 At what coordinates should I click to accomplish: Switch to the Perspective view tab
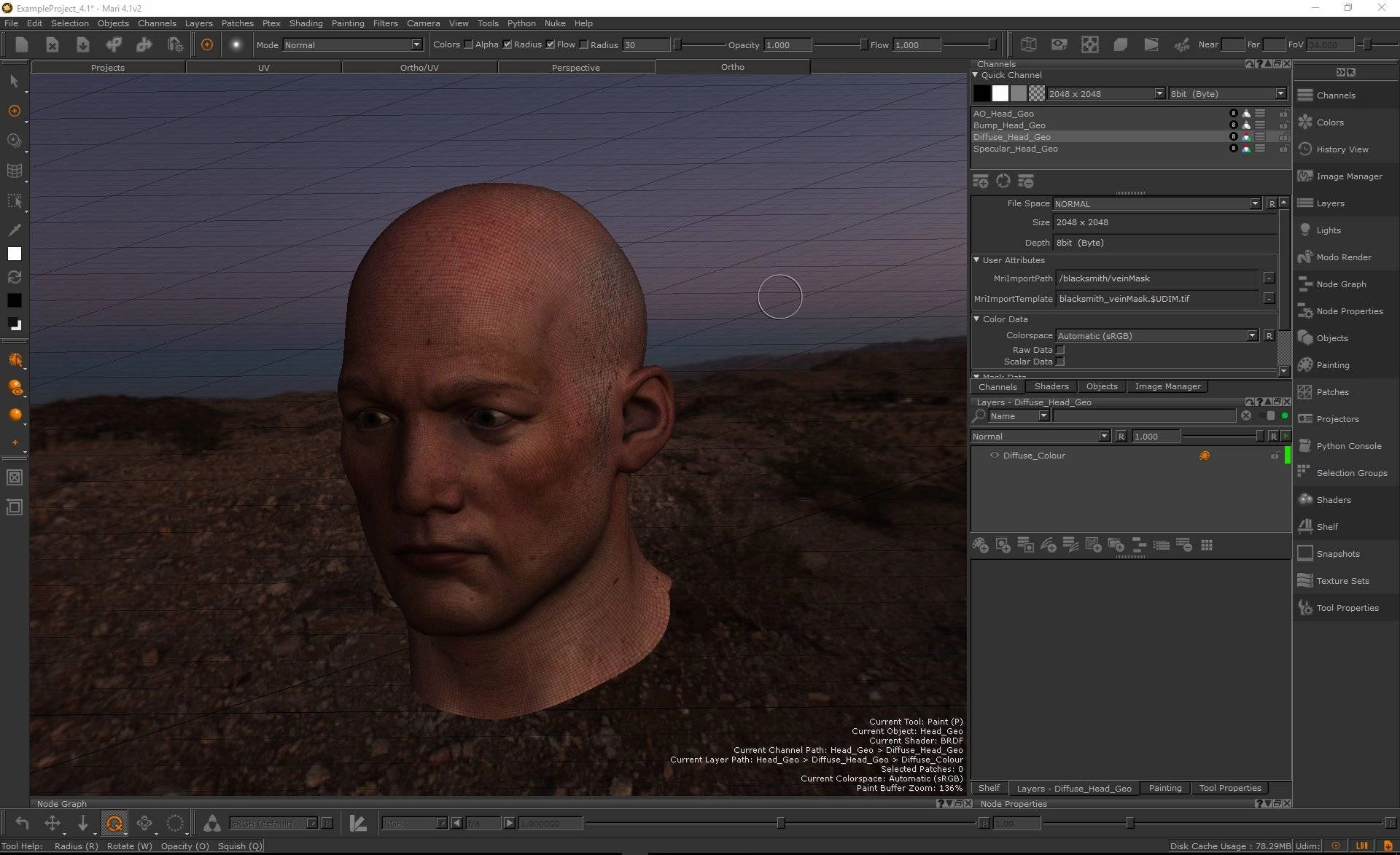tap(576, 67)
